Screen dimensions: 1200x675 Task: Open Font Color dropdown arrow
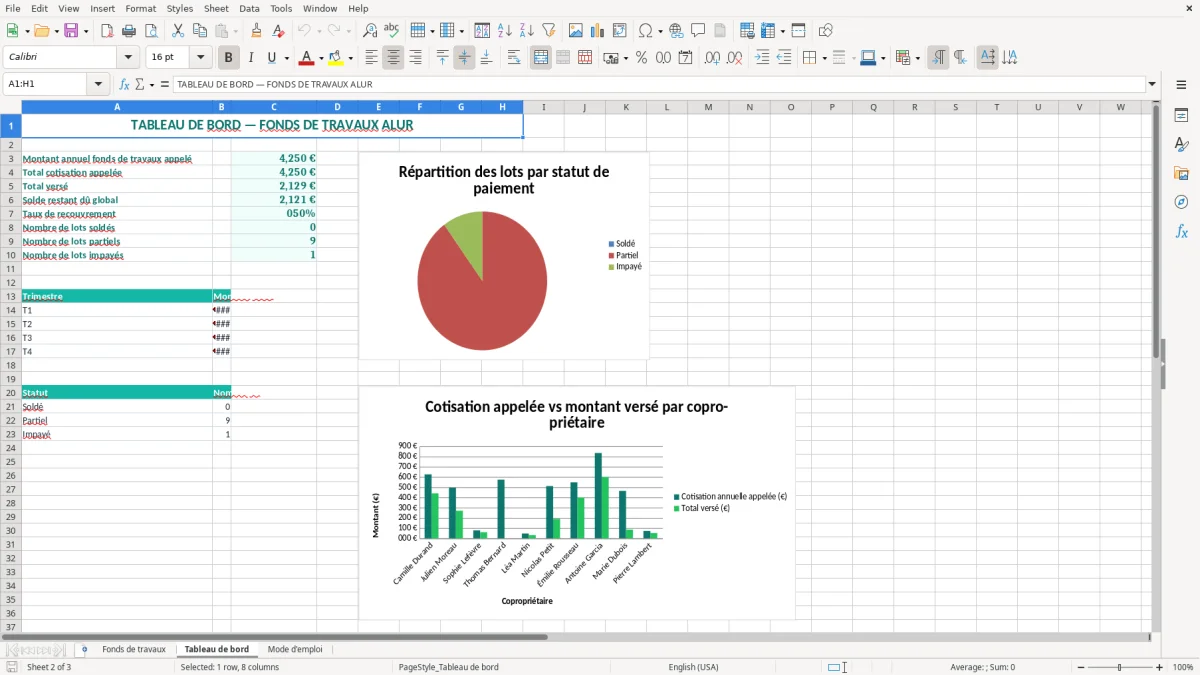pos(320,58)
